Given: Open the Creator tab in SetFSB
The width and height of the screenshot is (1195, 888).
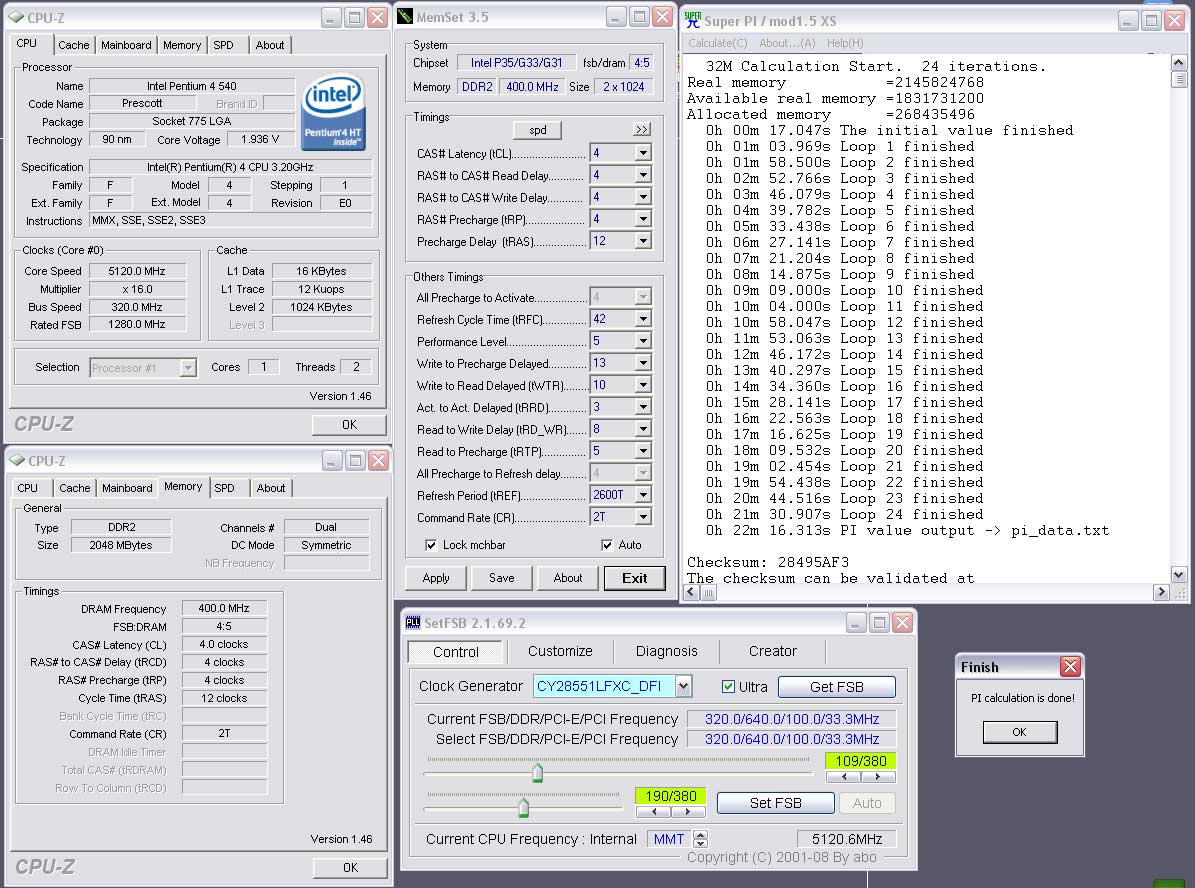Looking at the screenshot, I should click(773, 651).
